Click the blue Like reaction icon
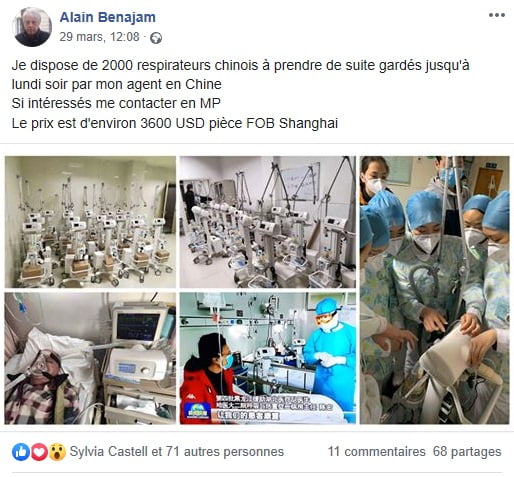Screen dimensions: 514x477 coord(21,452)
